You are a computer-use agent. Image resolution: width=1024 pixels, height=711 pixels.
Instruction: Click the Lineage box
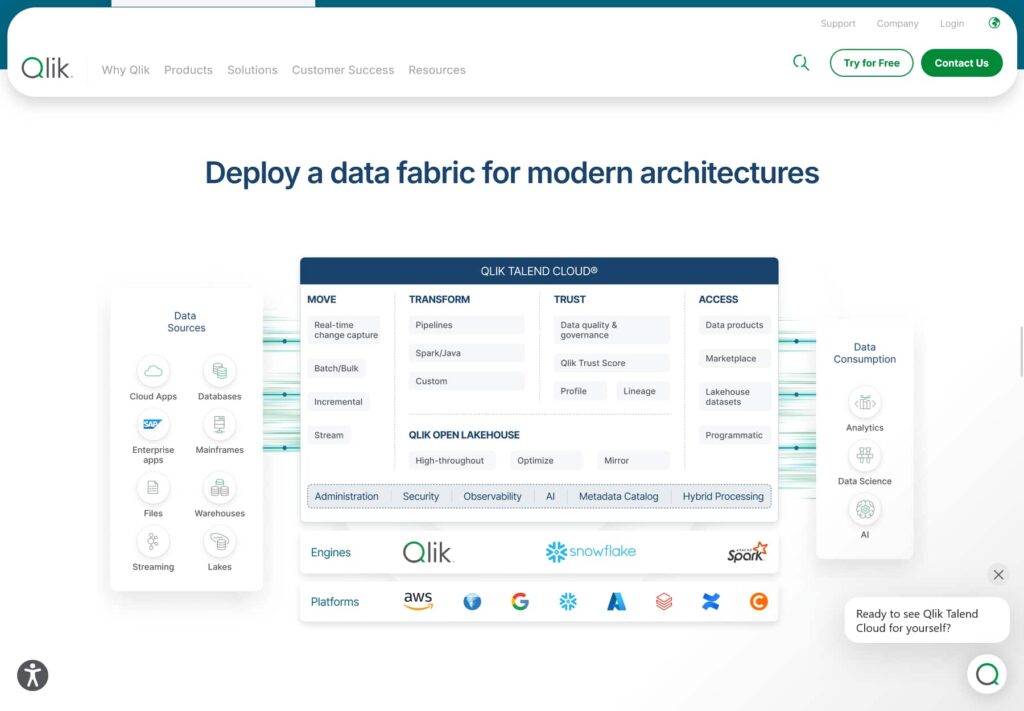point(643,391)
